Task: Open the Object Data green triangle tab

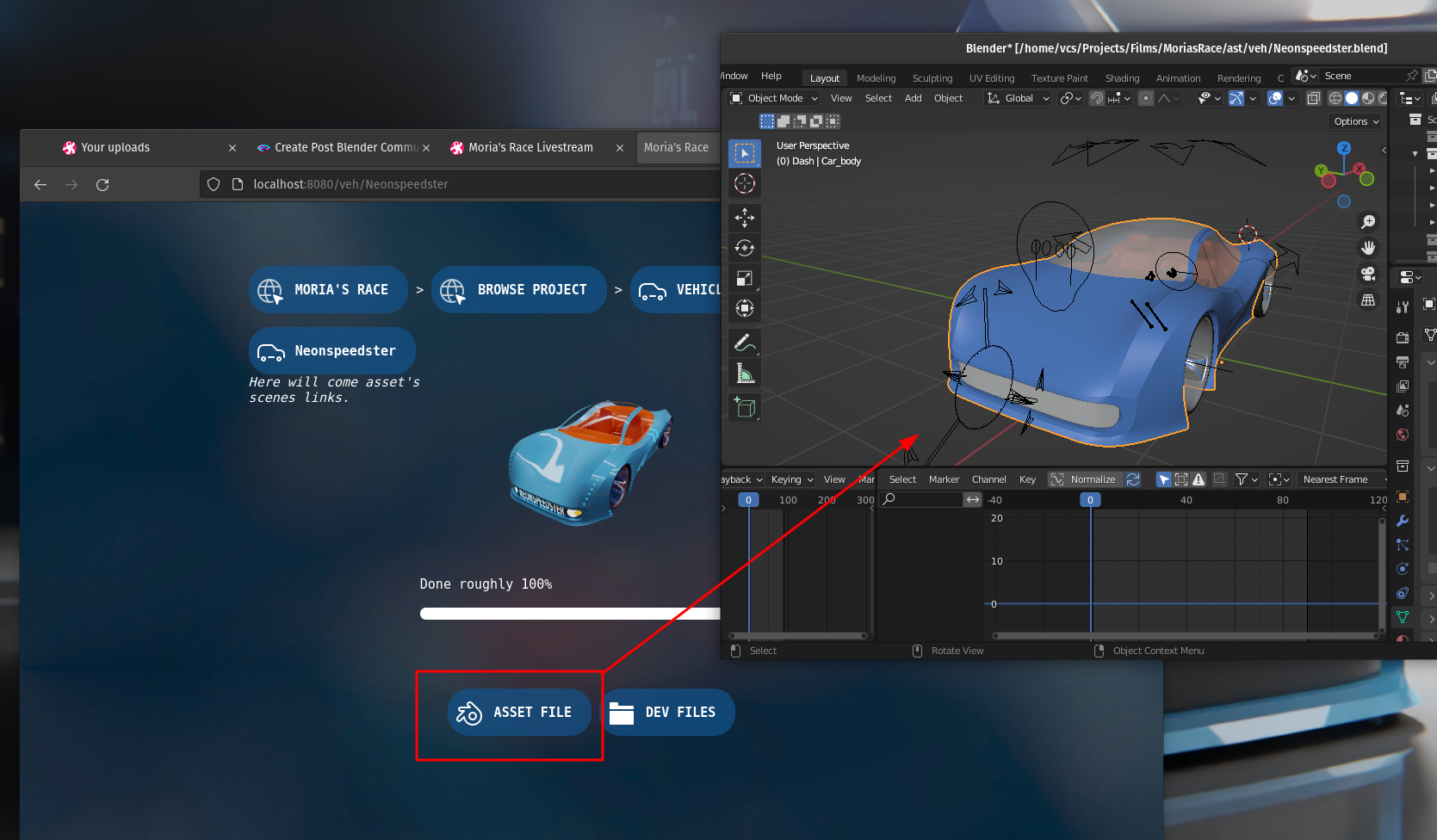Action: [x=1403, y=617]
